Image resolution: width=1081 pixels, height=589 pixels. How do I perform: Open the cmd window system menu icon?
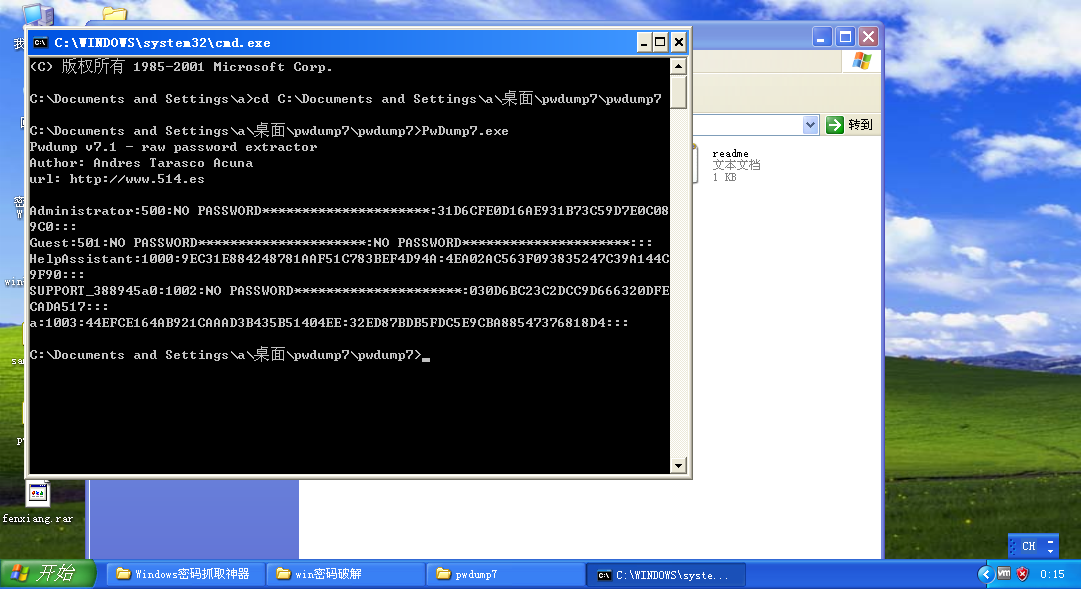[x=41, y=43]
